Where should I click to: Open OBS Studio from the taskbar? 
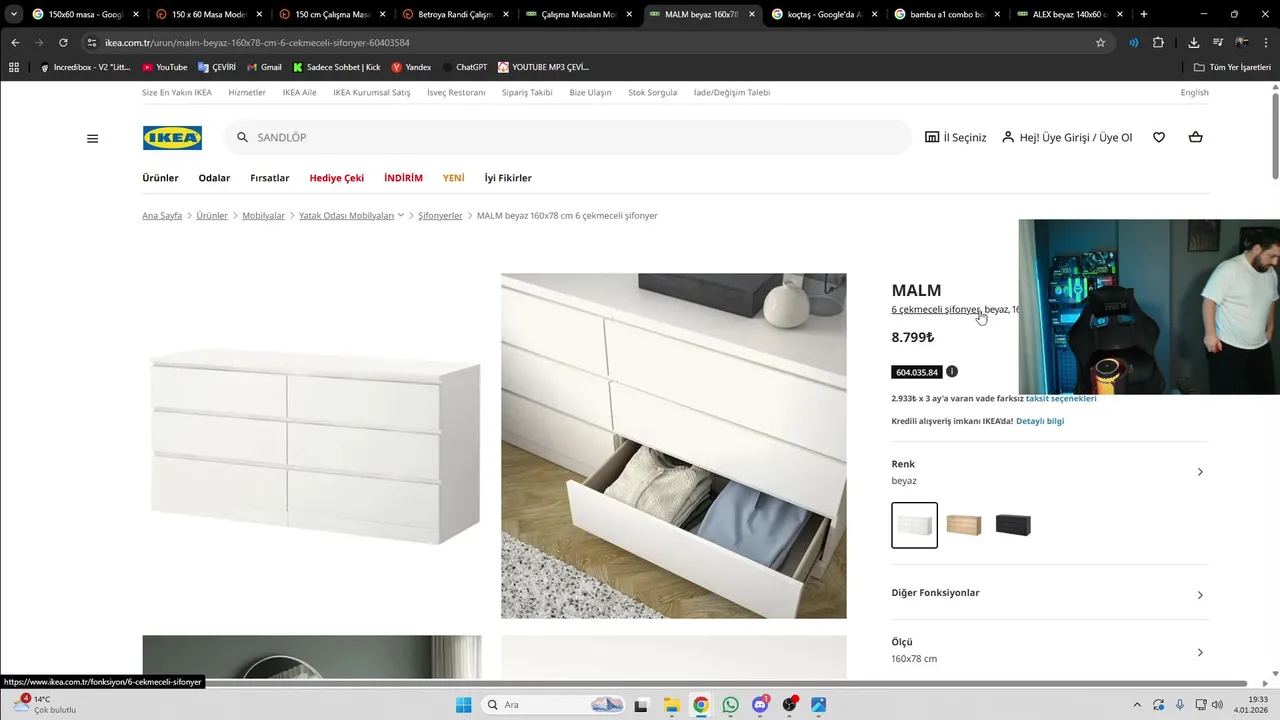point(790,705)
